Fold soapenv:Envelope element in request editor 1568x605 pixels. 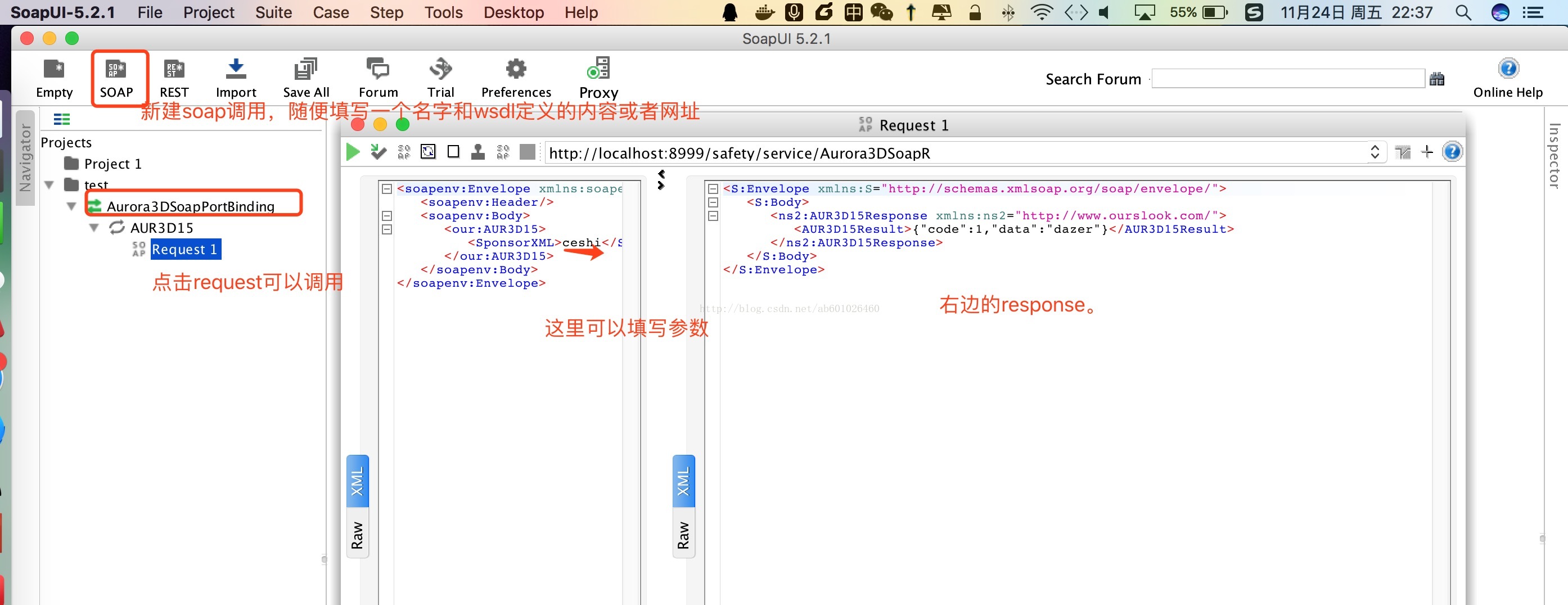coord(386,189)
